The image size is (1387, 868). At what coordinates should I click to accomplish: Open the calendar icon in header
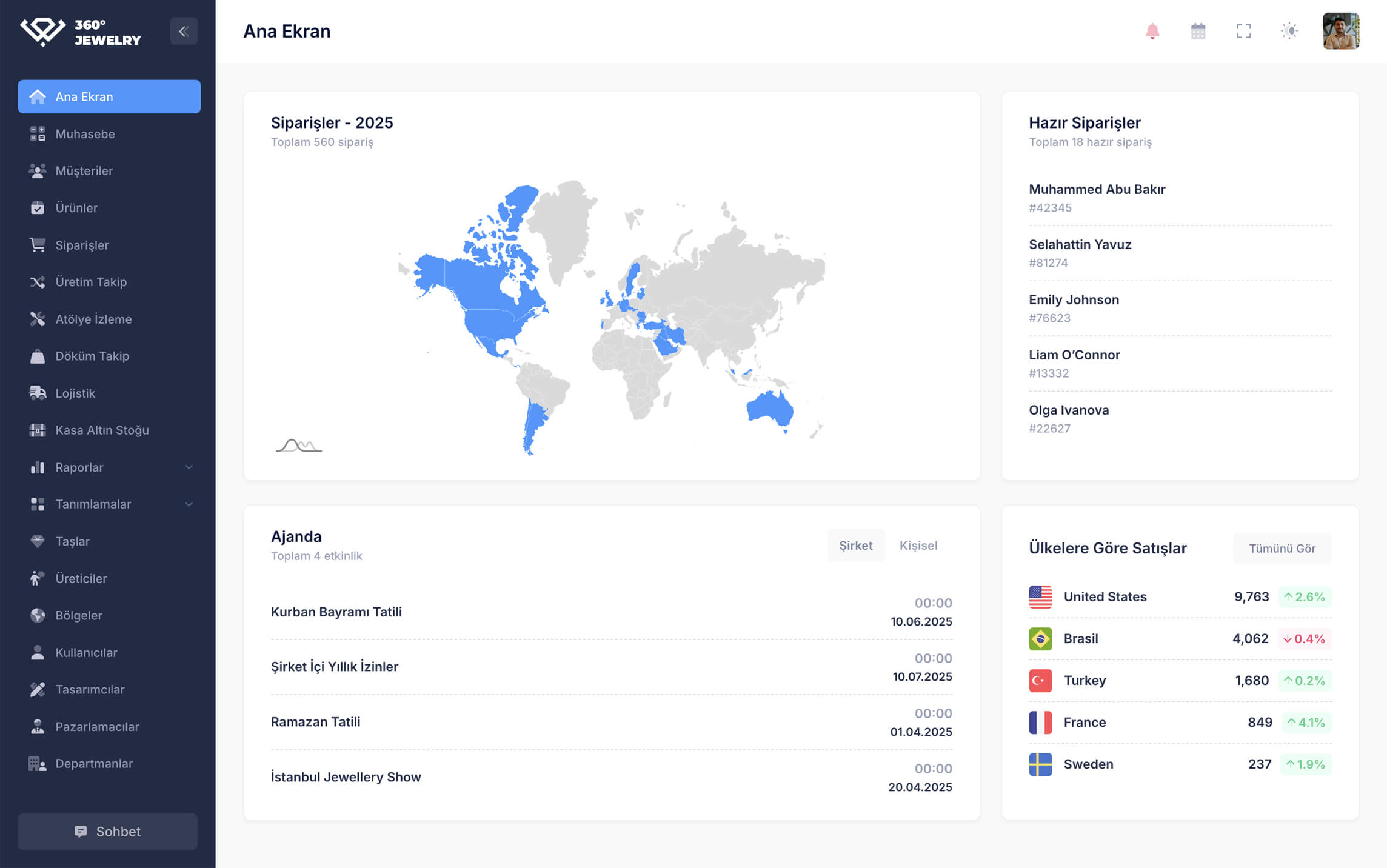(x=1198, y=31)
